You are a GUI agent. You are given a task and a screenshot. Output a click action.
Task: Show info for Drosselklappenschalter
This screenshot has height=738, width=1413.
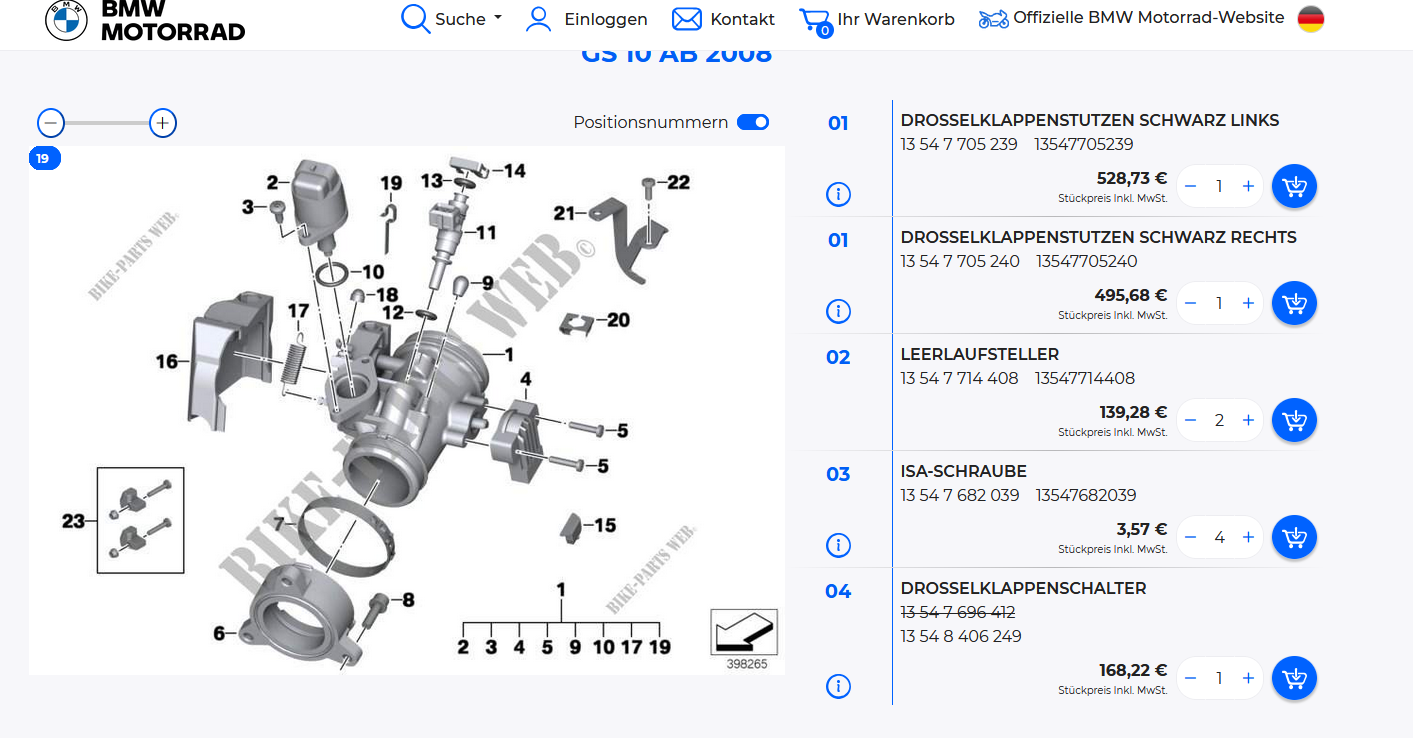[x=838, y=686]
